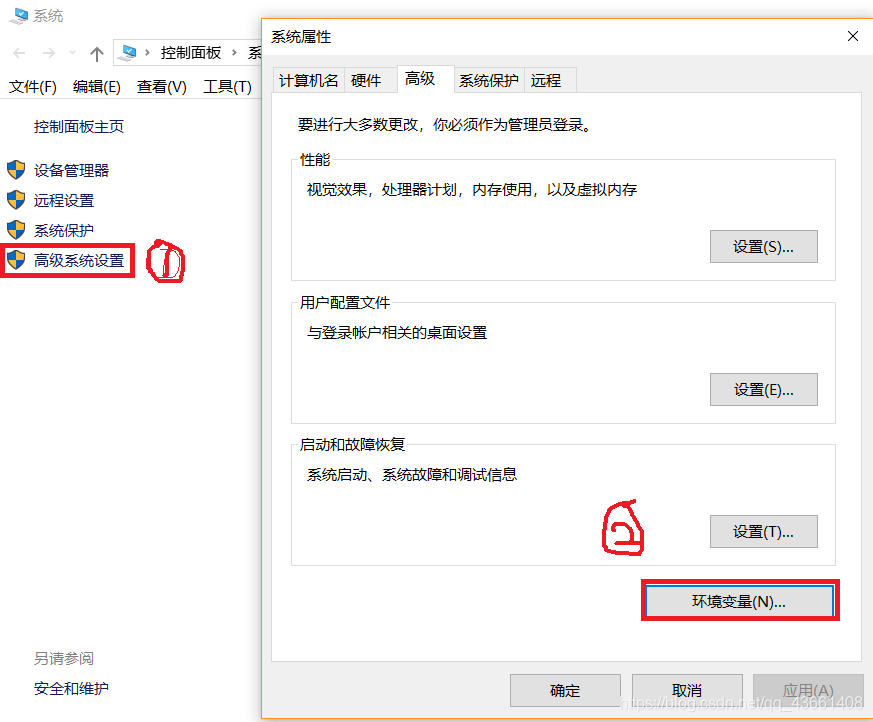873x722 pixels.
Task: Click the shield icon beside 设备管理器
Action: pyautogui.click(x=16, y=170)
